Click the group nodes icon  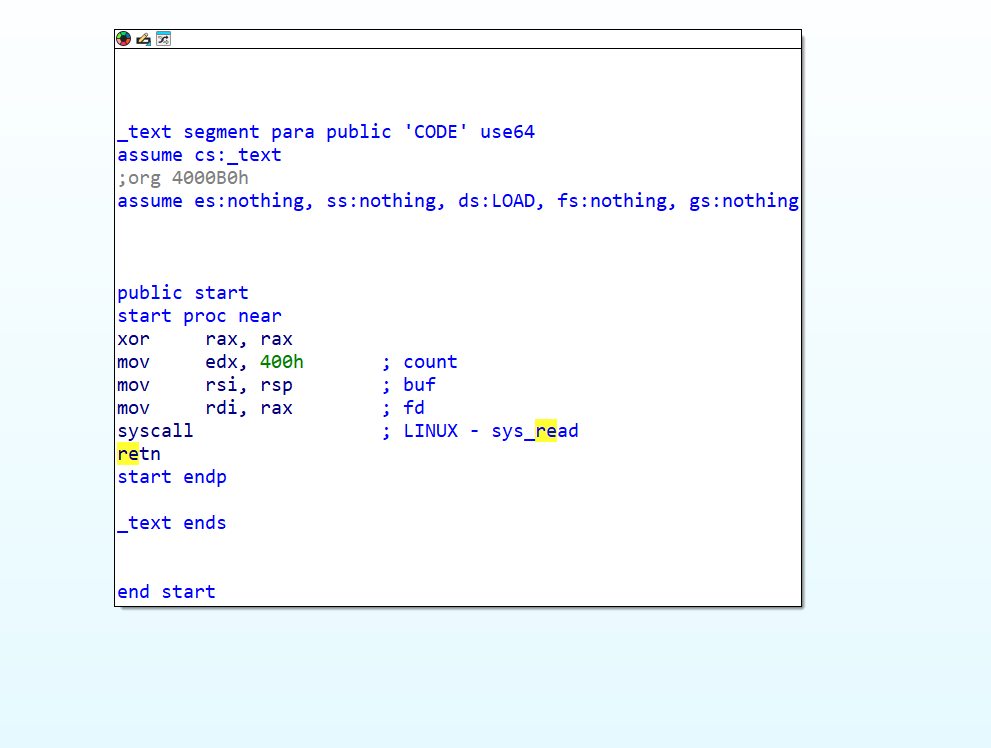[163, 39]
